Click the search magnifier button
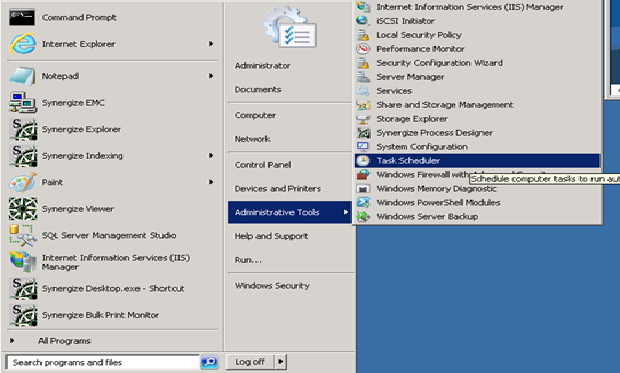The image size is (620, 373). point(209,362)
